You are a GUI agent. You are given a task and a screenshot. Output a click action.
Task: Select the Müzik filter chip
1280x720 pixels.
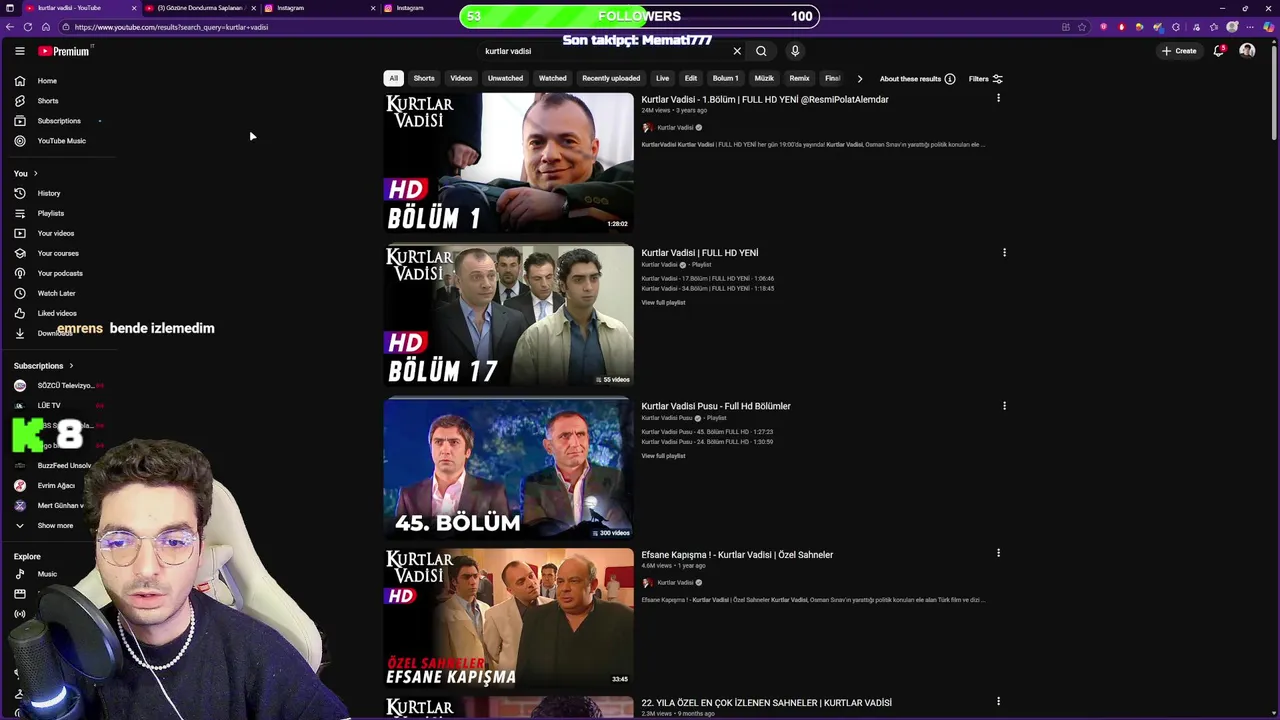[x=764, y=78]
